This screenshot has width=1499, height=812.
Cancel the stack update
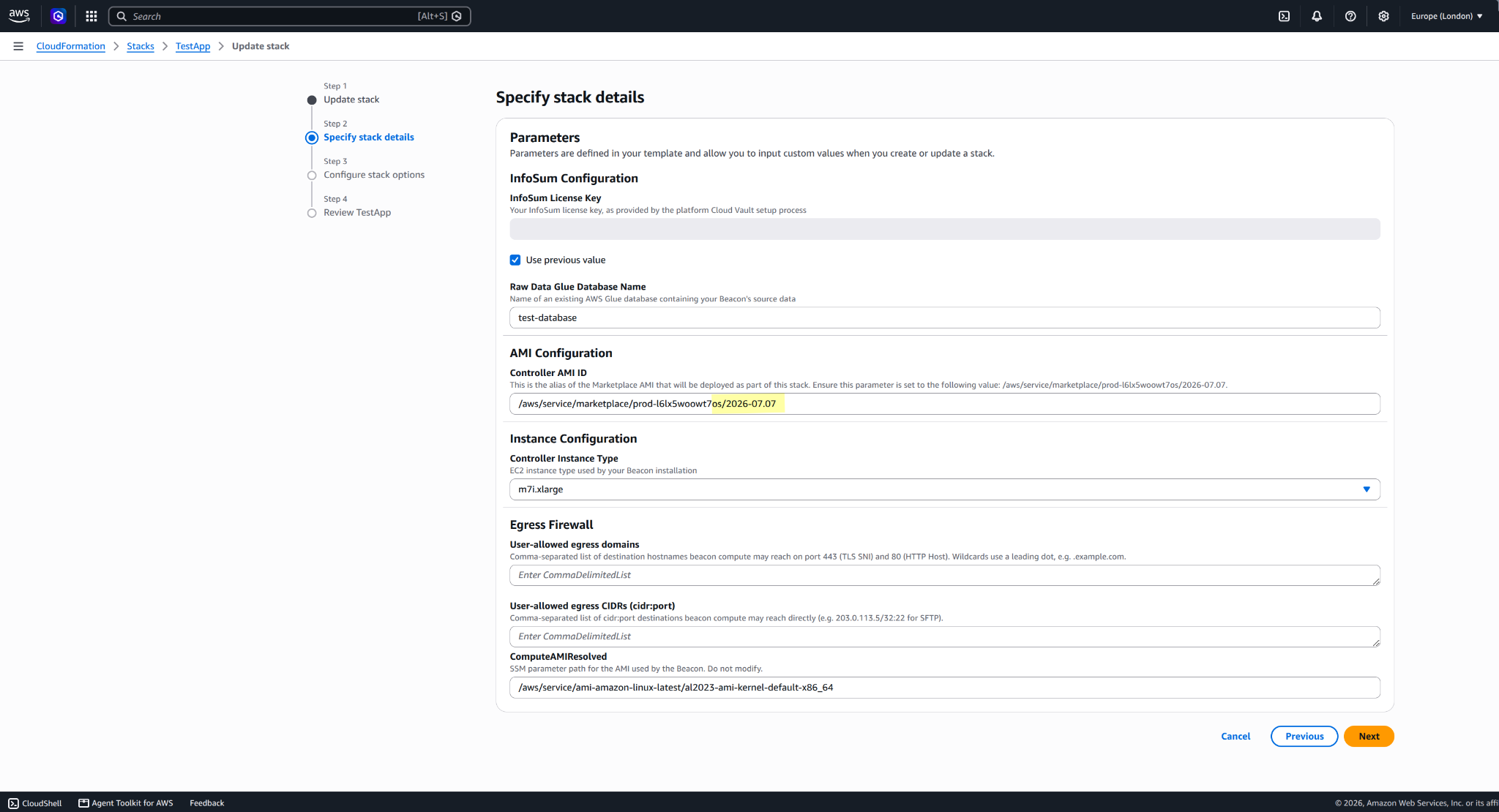tap(1236, 737)
